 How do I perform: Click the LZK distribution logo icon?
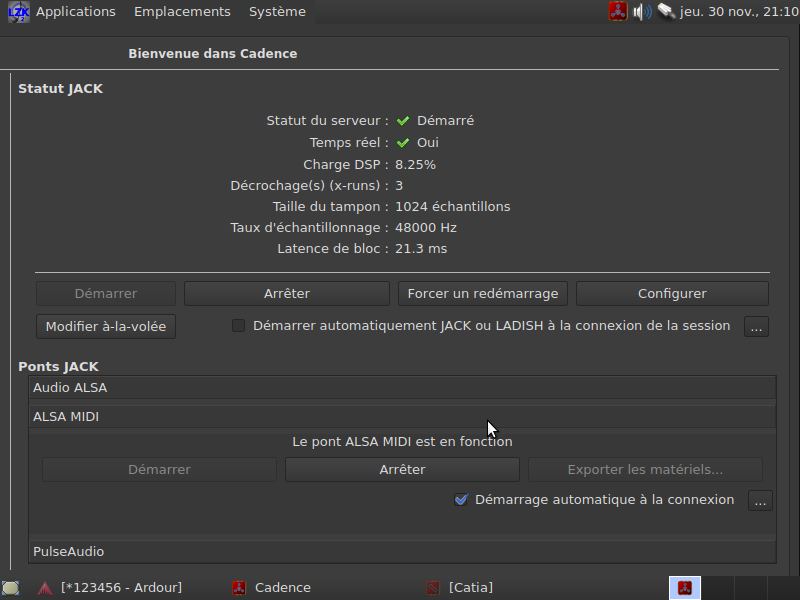[18, 12]
